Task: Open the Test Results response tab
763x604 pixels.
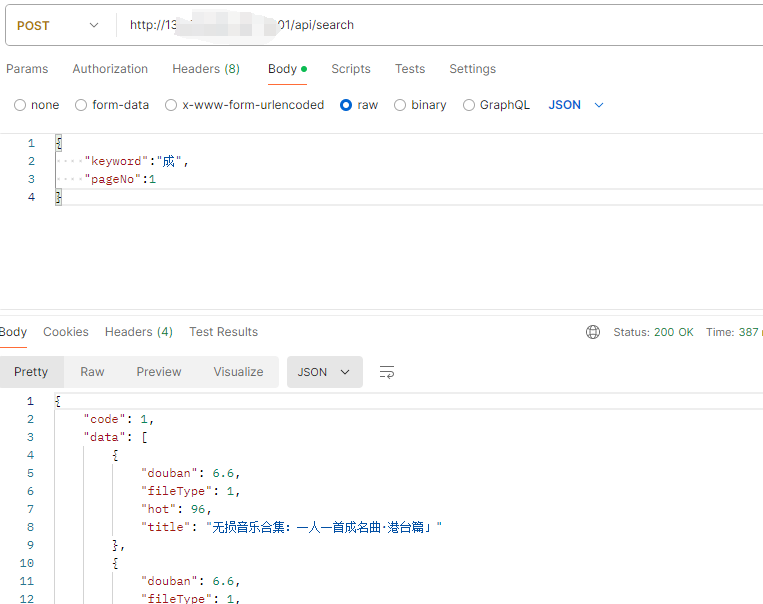Action: point(223,332)
